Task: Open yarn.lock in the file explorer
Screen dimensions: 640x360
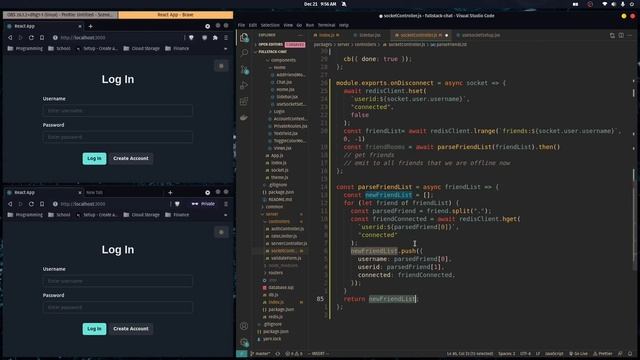Action: coord(272,339)
